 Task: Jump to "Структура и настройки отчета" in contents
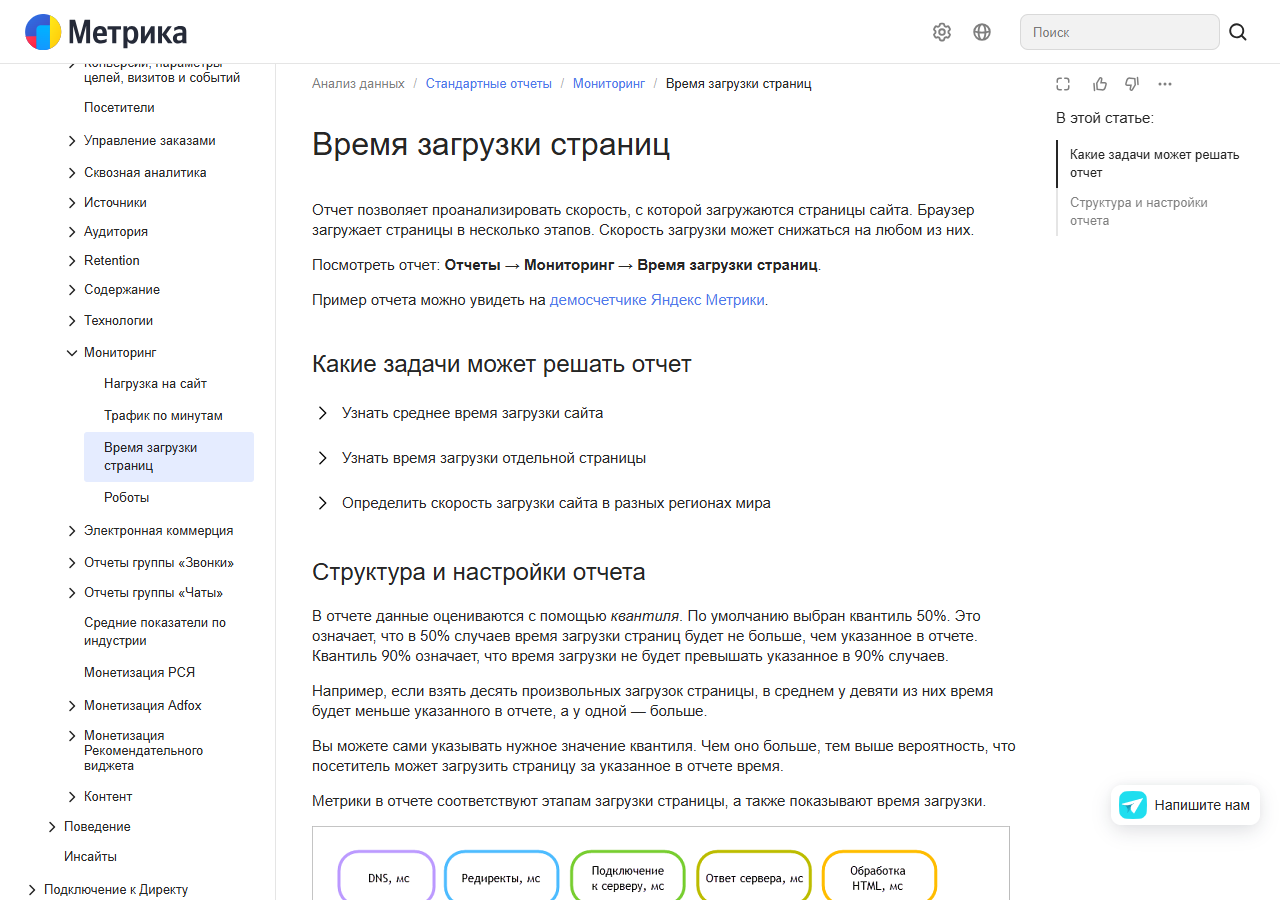point(1139,212)
